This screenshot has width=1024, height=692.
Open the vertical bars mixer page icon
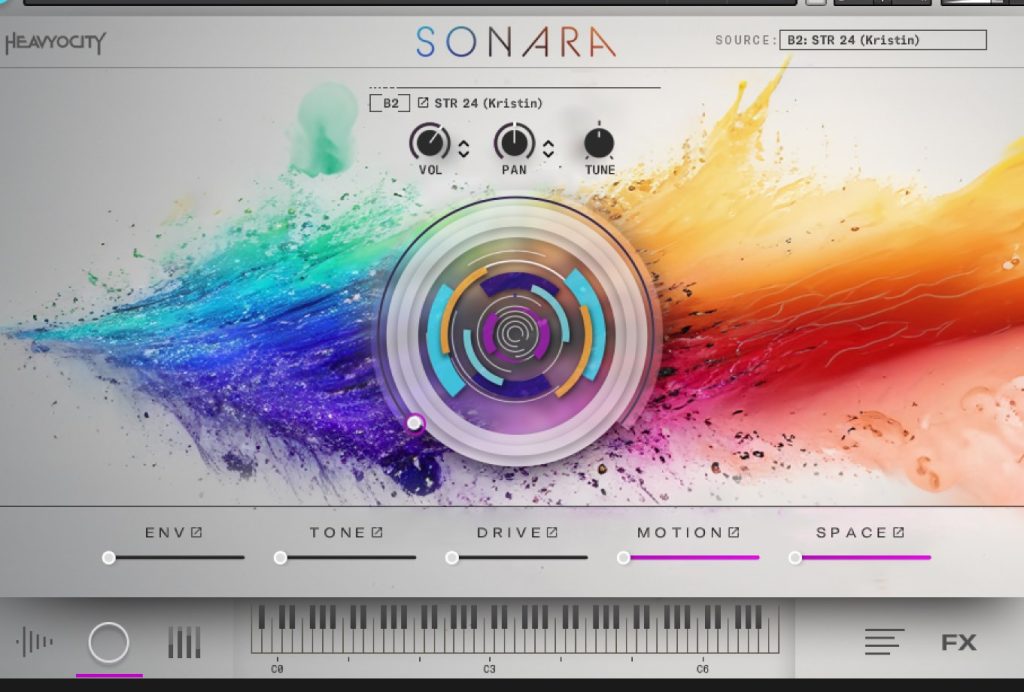[184, 642]
